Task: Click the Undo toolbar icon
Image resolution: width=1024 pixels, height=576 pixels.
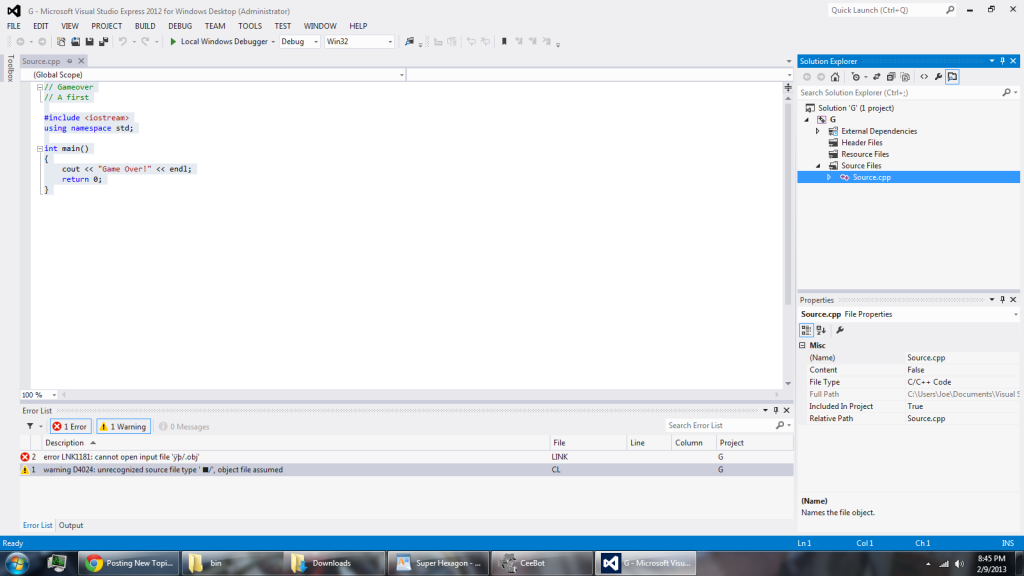Action: point(122,41)
